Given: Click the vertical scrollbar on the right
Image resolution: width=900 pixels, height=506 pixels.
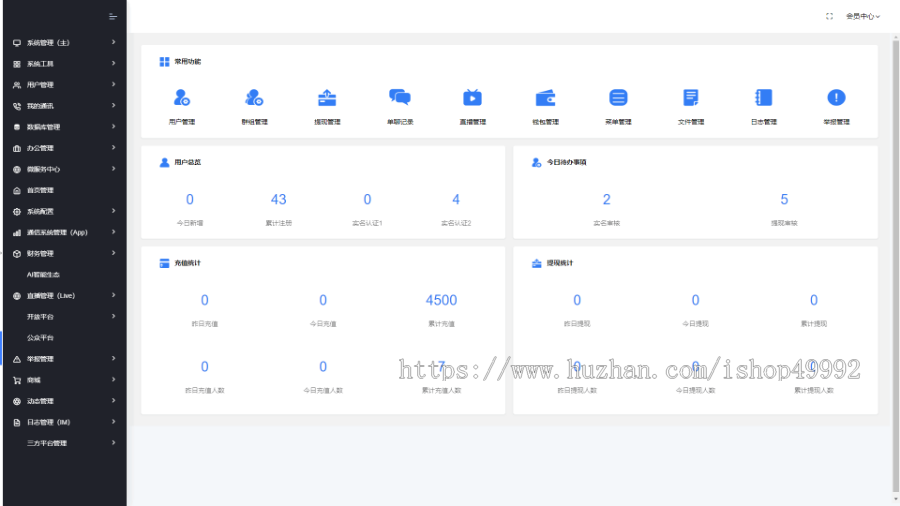Looking at the screenshot, I should point(894,250).
